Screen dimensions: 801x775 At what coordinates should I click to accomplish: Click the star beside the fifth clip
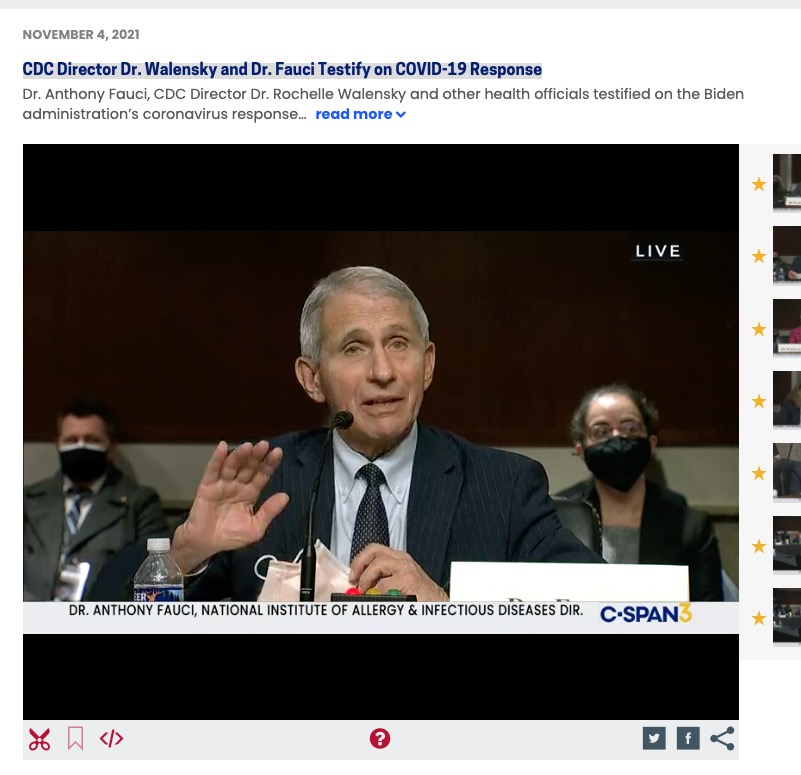pos(759,473)
